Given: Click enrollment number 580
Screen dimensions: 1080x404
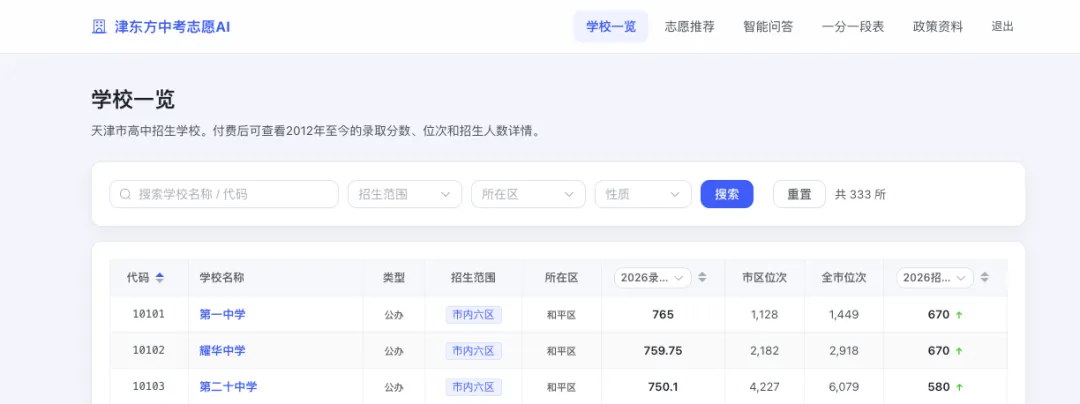Looking at the screenshot, I should coord(939,387).
